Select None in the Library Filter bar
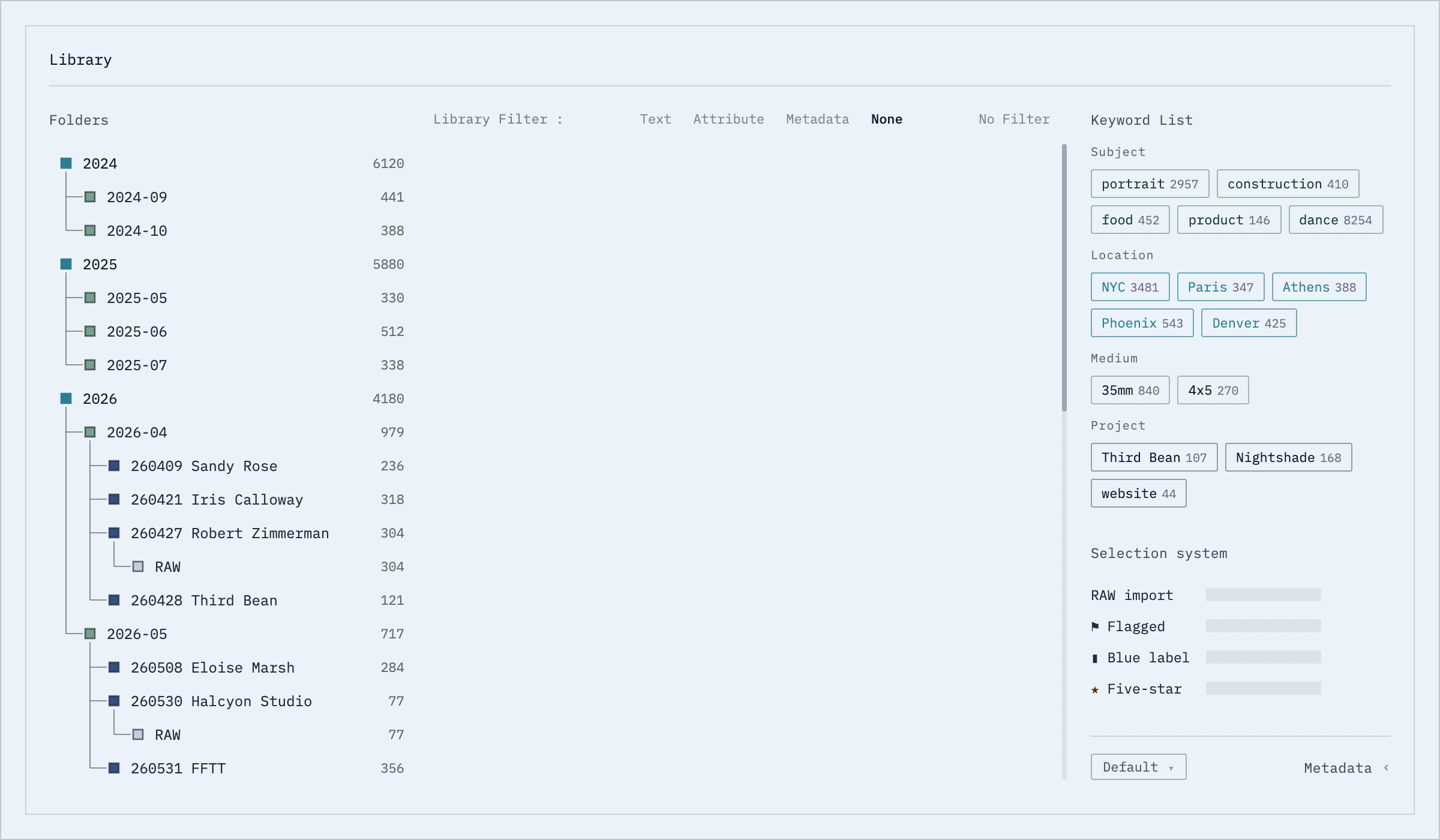This screenshot has height=840, width=1440. [887, 119]
